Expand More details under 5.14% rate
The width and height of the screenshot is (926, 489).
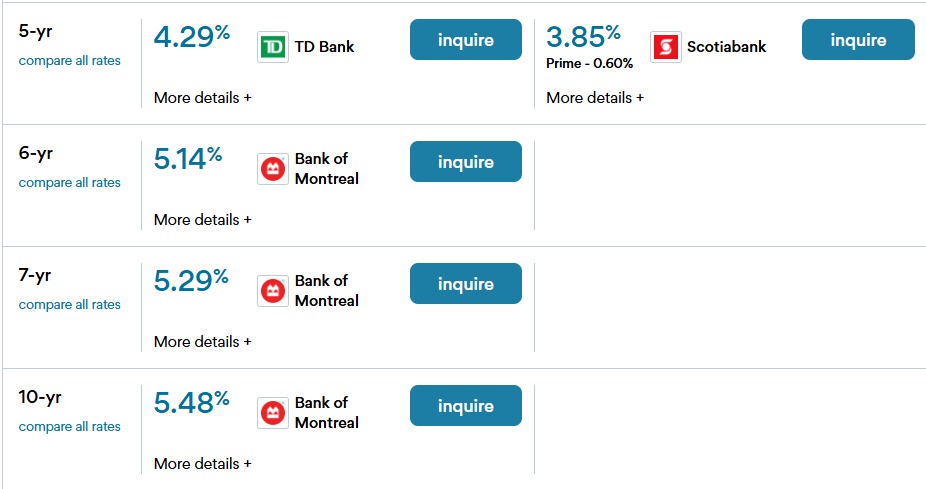[x=202, y=220]
